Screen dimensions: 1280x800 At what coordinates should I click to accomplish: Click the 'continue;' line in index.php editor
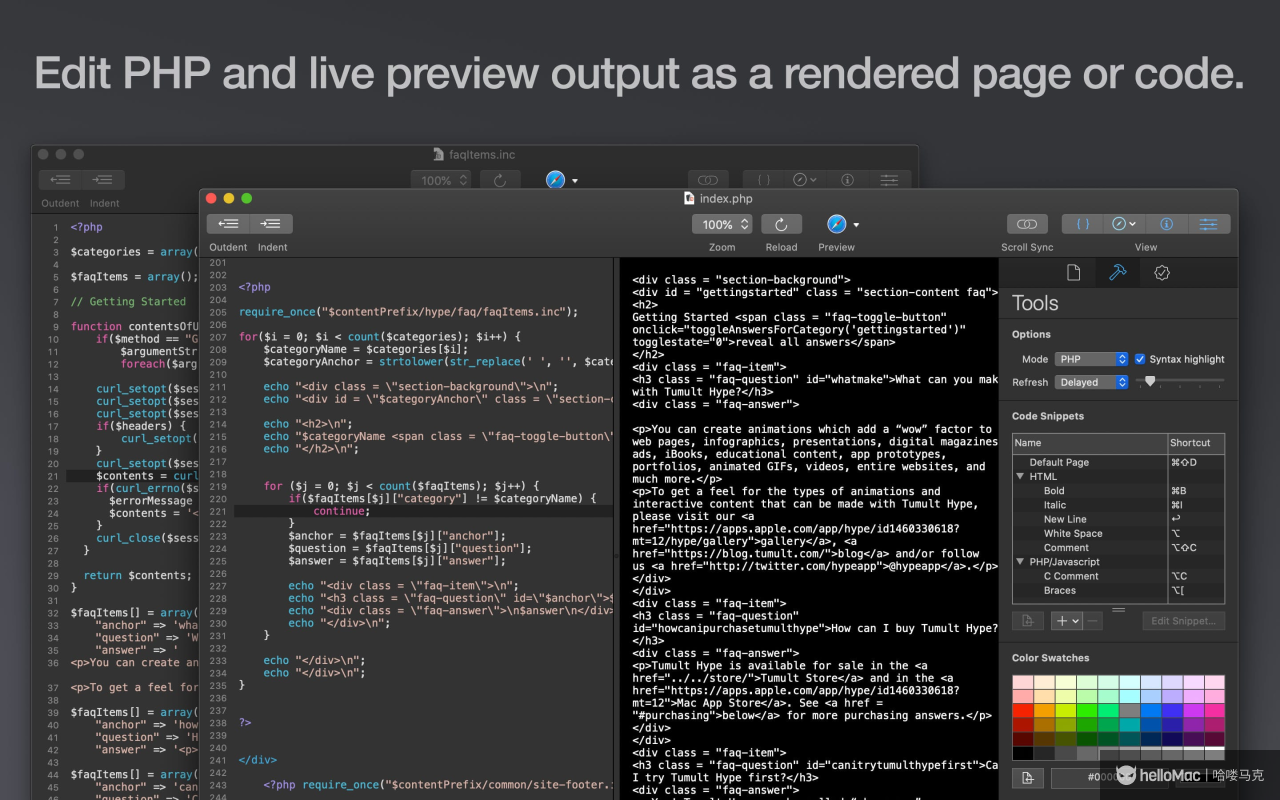point(341,511)
